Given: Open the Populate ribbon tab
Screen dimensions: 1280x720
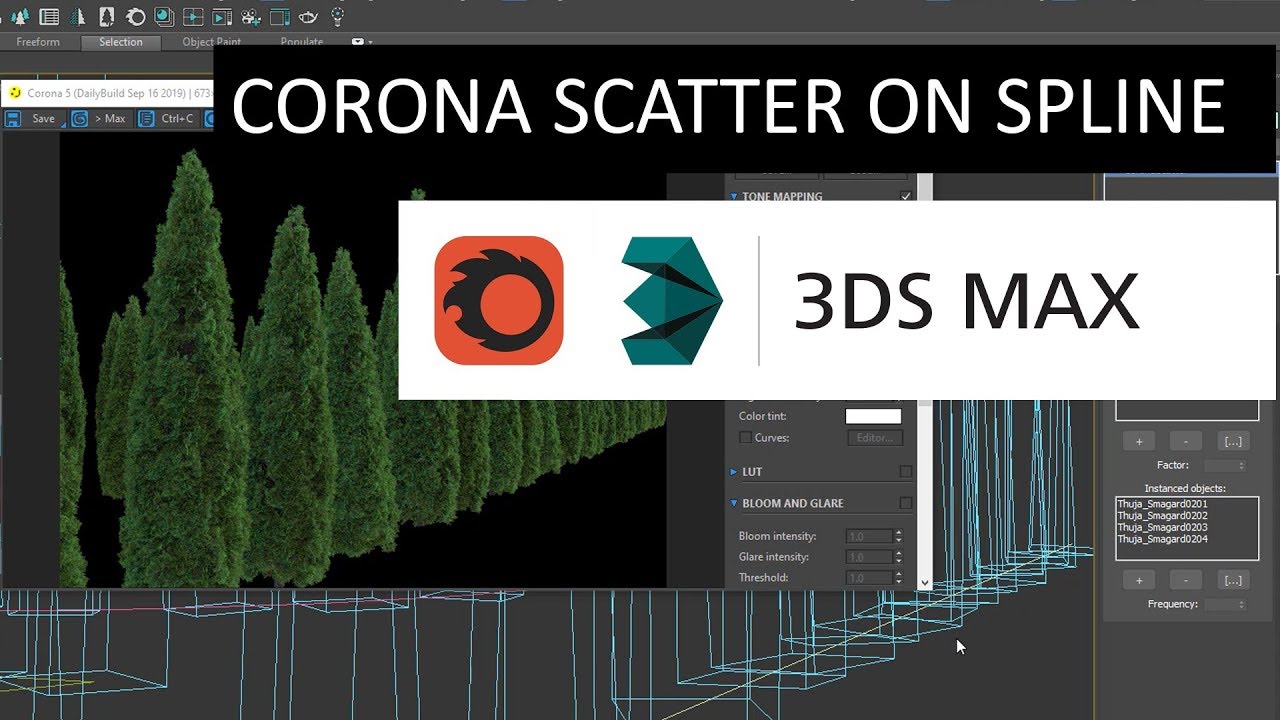Looking at the screenshot, I should (x=301, y=42).
